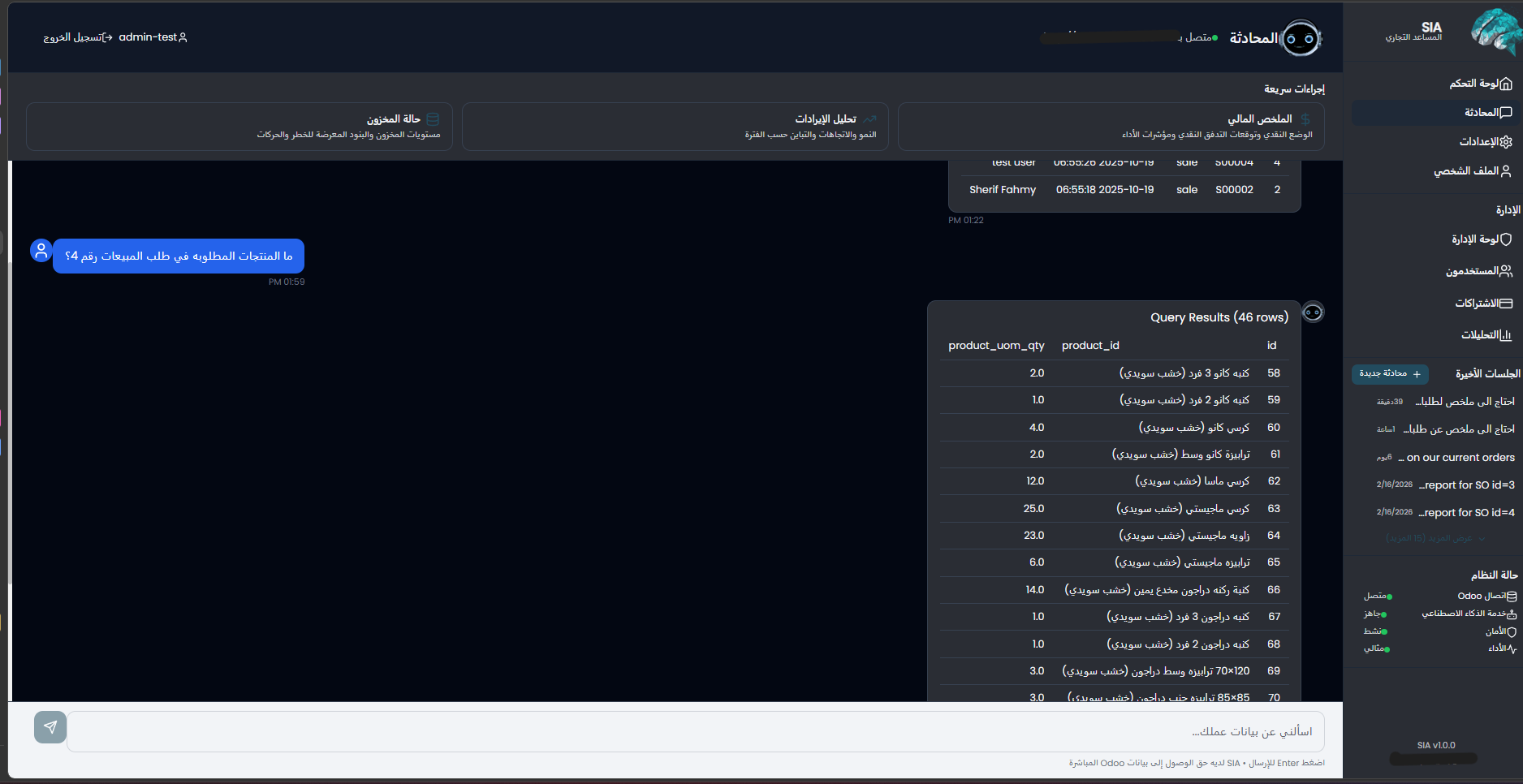Open الملخص المالي quick action card

click(x=1111, y=127)
